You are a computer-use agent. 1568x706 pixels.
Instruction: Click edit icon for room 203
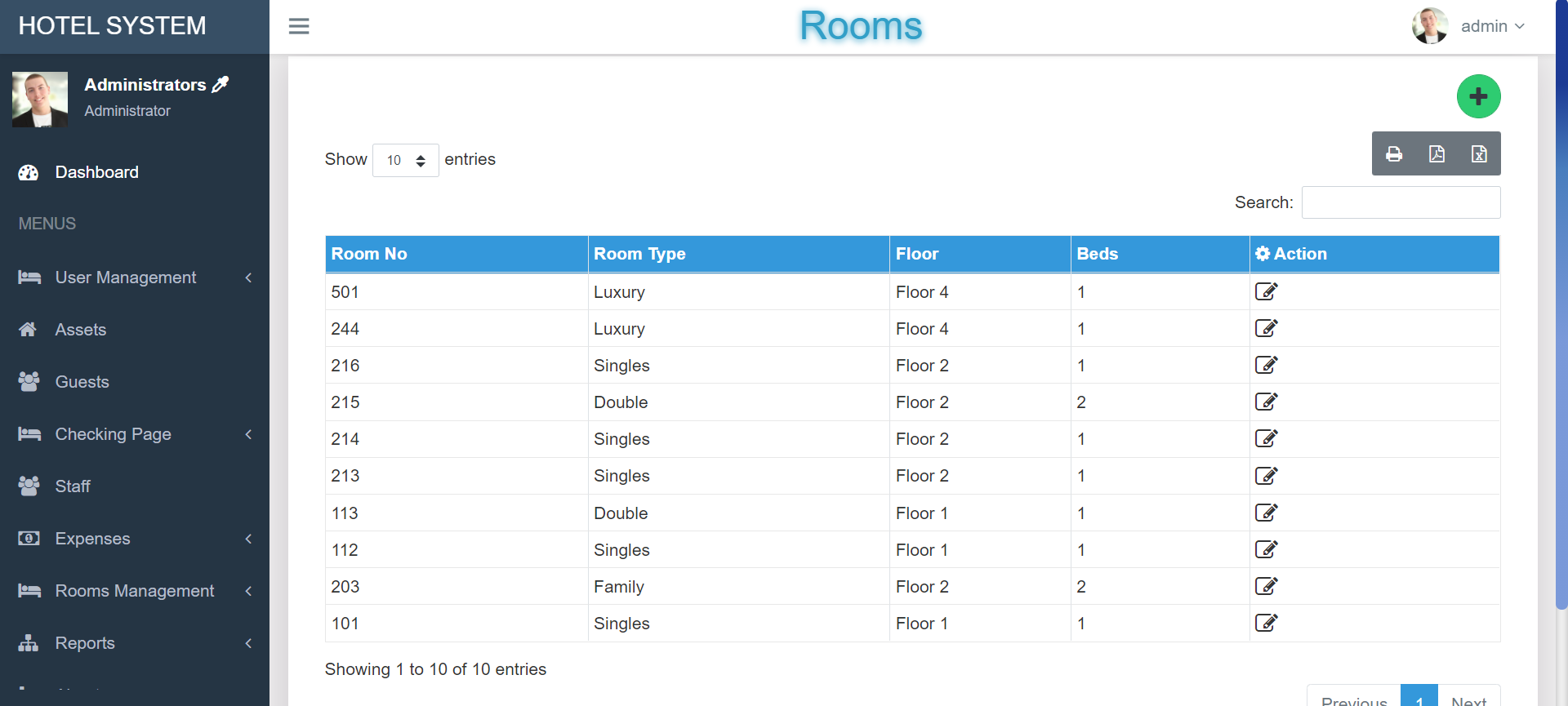coord(1266,586)
